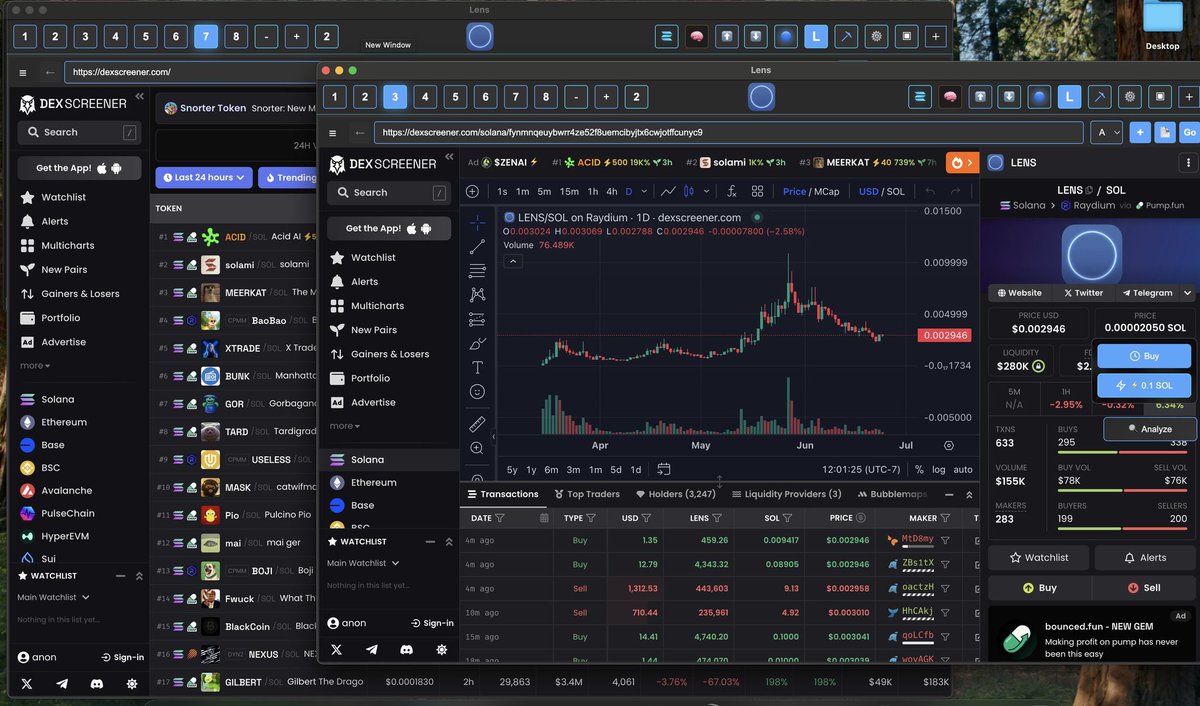
Task: Open the chart layout grid selector
Action: [757, 191]
